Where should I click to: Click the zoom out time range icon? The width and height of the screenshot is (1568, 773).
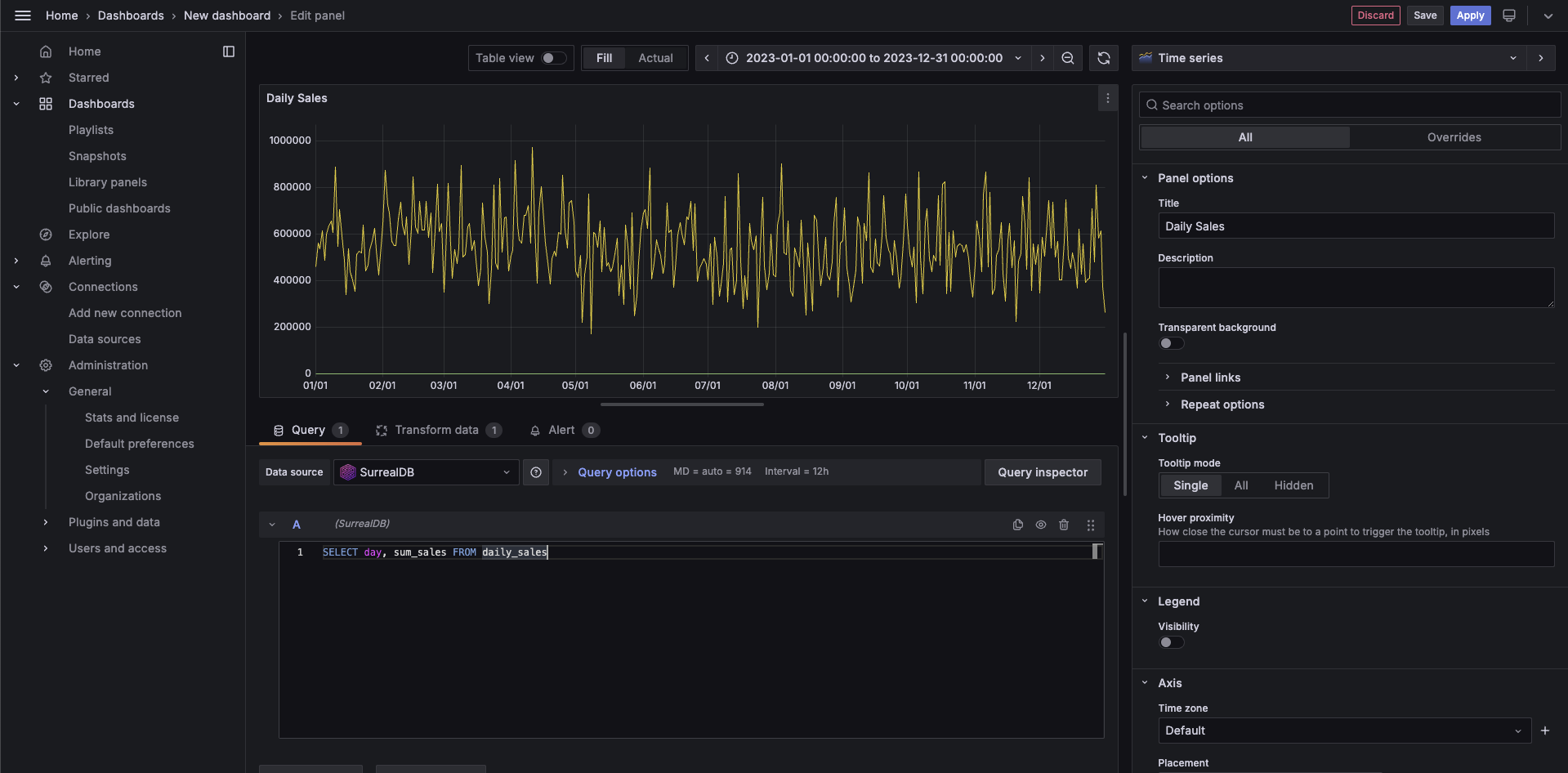tap(1067, 57)
